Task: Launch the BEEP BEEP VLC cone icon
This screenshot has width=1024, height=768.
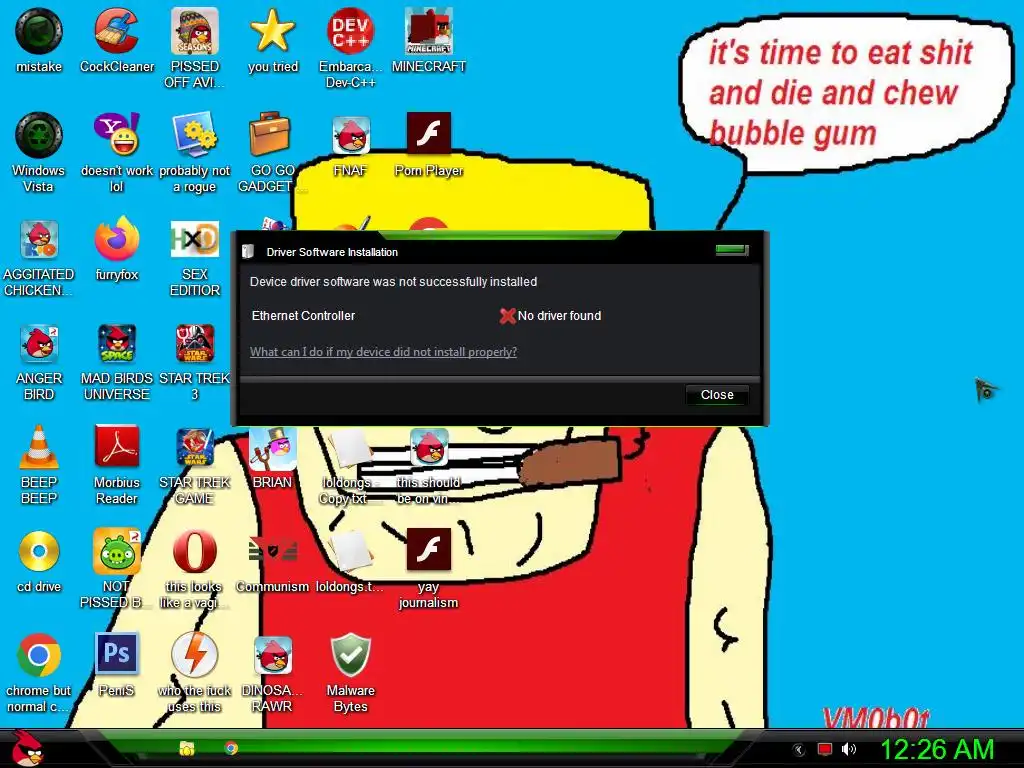Action: click(39, 447)
